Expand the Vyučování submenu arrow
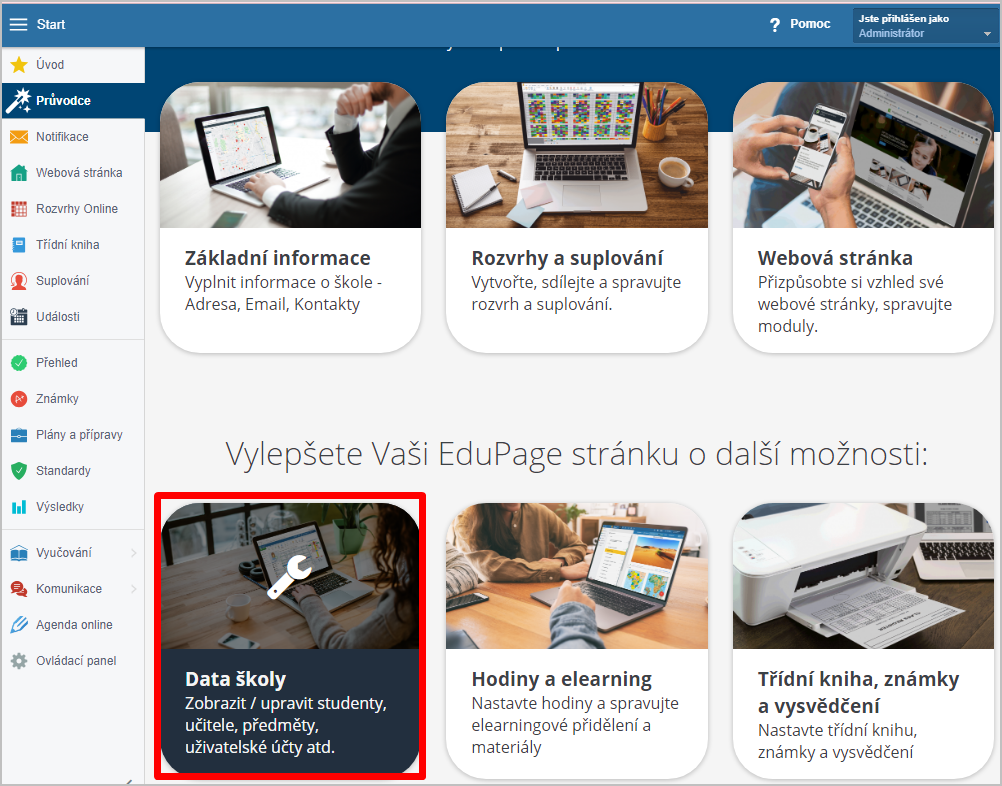The height and width of the screenshot is (786, 1002). (134, 553)
